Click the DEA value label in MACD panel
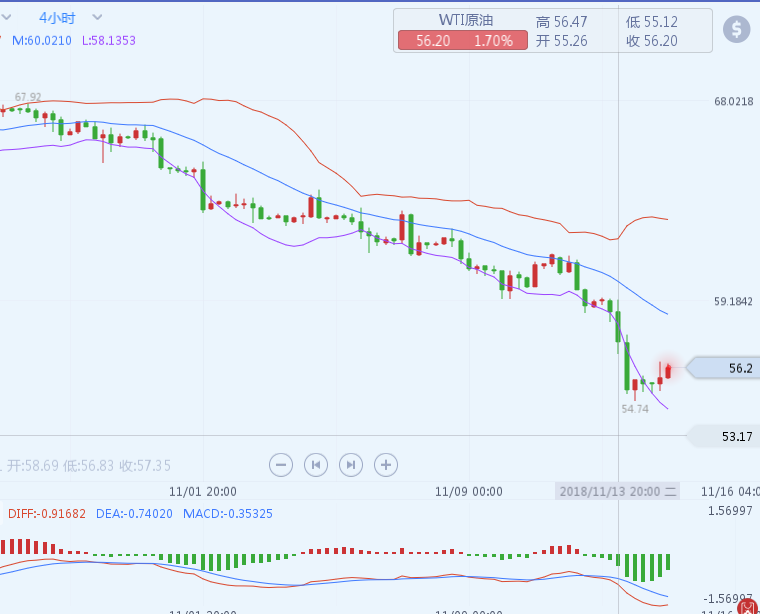Viewport: 760px width, 614px height. (x=134, y=513)
